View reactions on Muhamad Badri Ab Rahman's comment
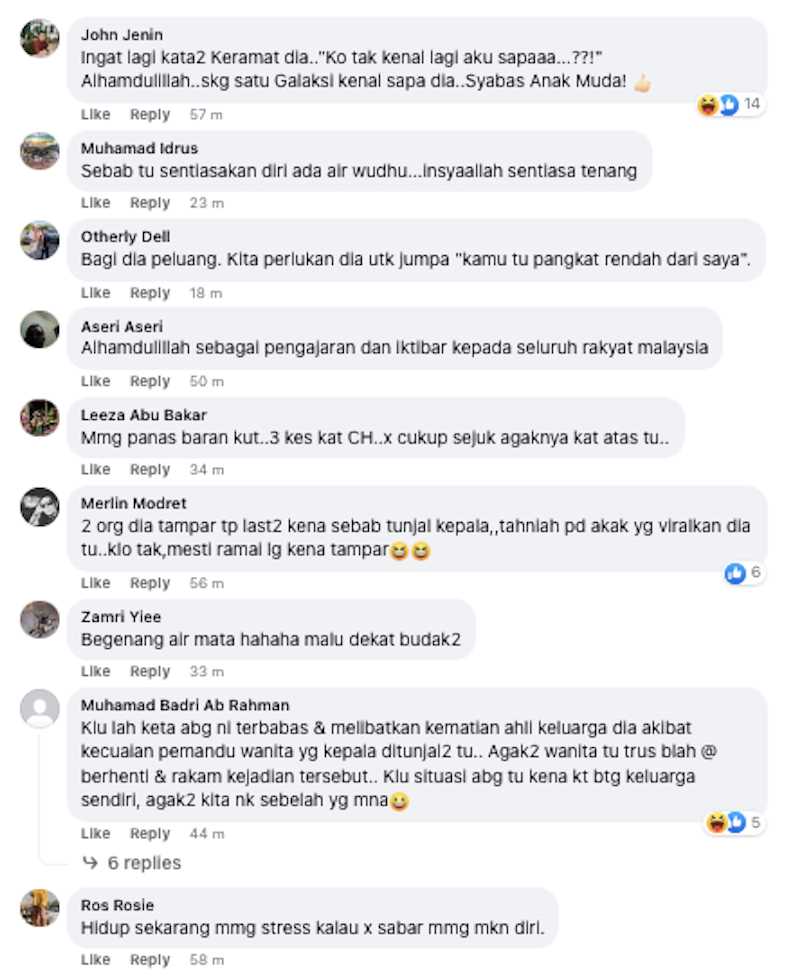792x976 pixels. pyautogui.click(x=733, y=823)
